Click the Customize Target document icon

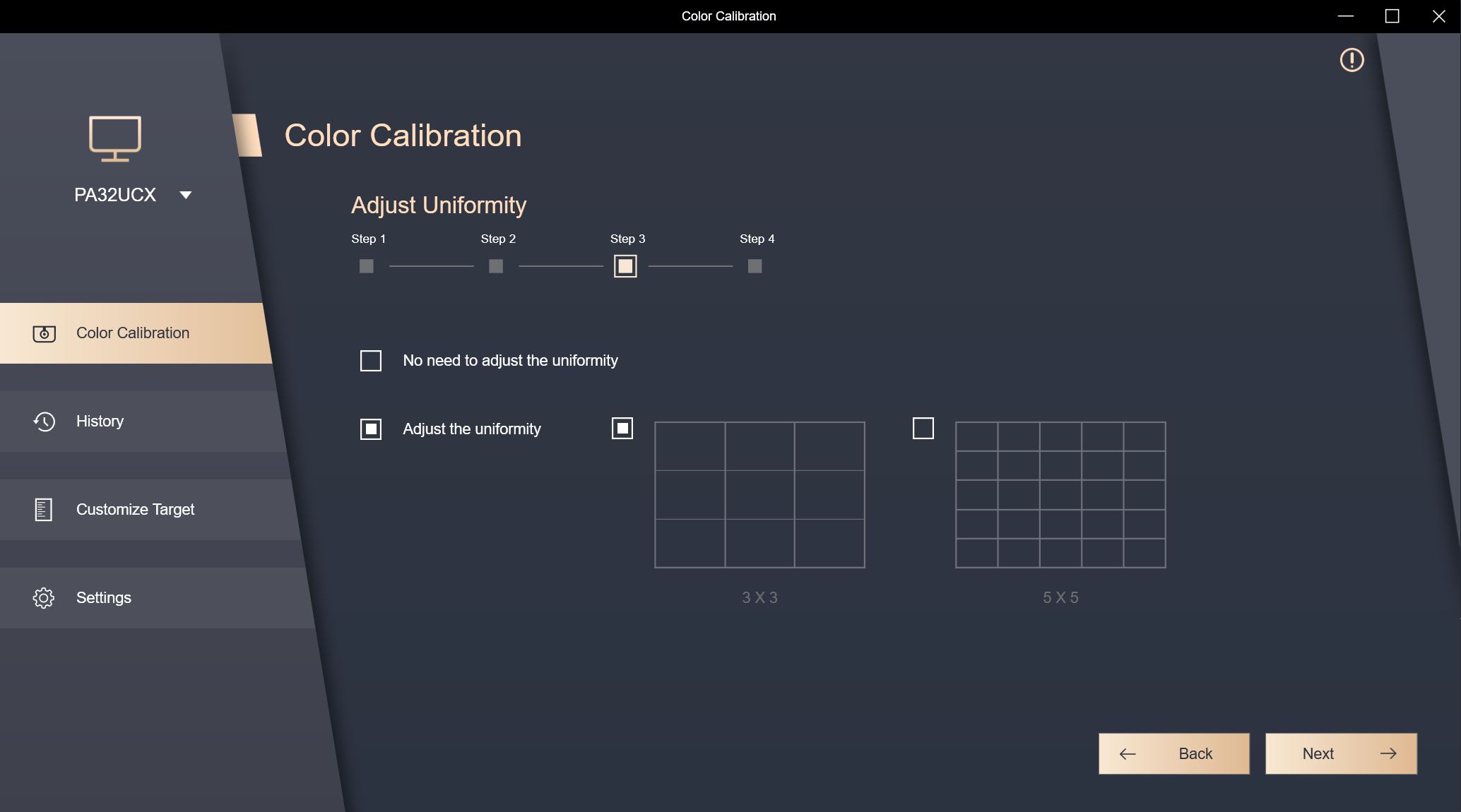pyautogui.click(x=44, y=510)
